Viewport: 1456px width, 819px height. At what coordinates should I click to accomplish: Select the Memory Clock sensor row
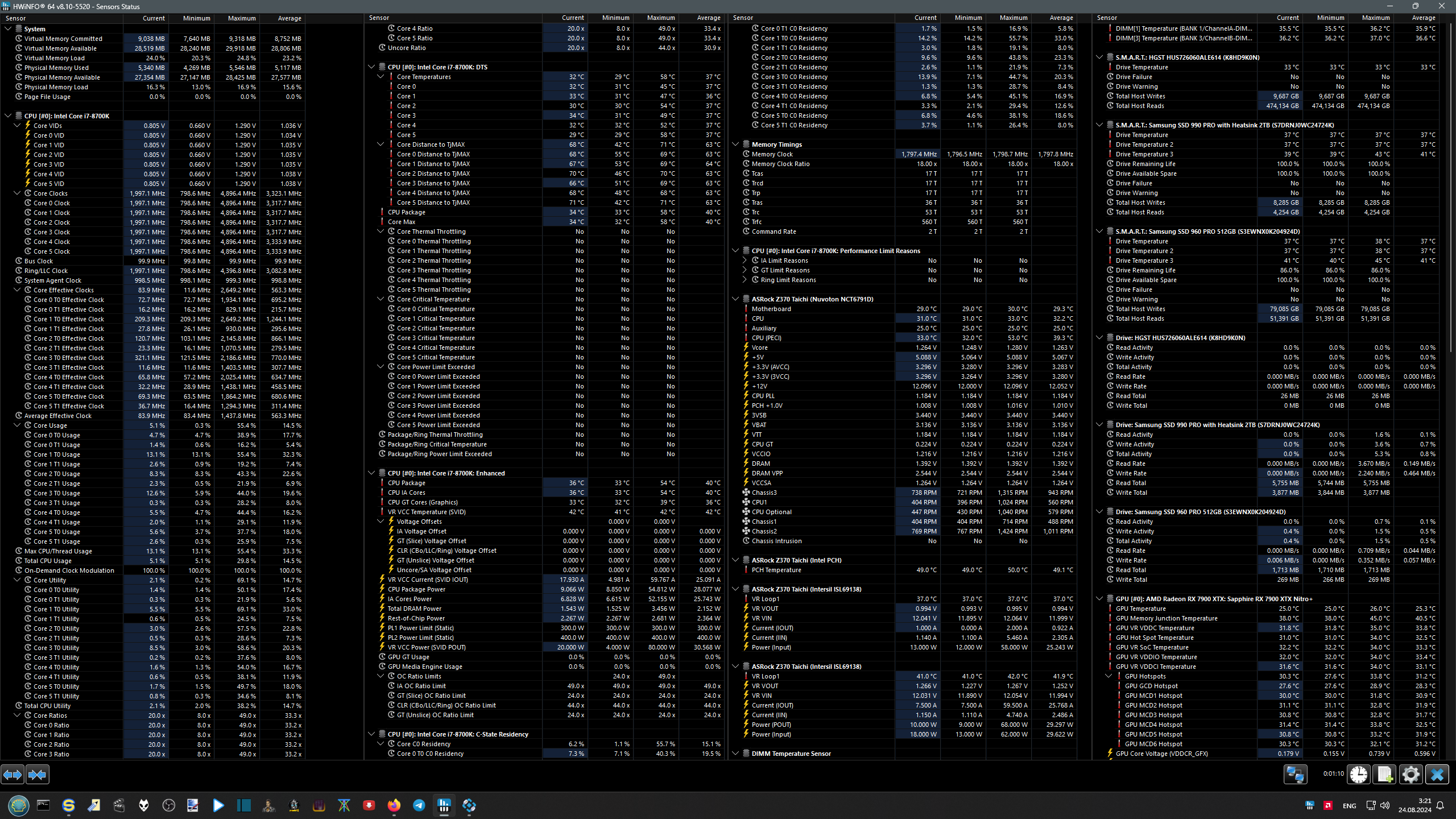[772, 154]
